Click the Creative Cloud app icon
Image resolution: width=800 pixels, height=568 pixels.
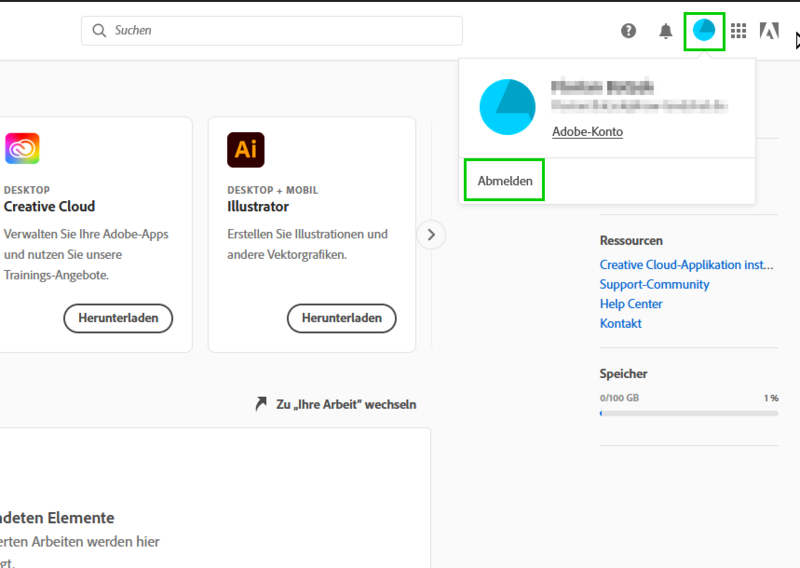coord(22,149)
